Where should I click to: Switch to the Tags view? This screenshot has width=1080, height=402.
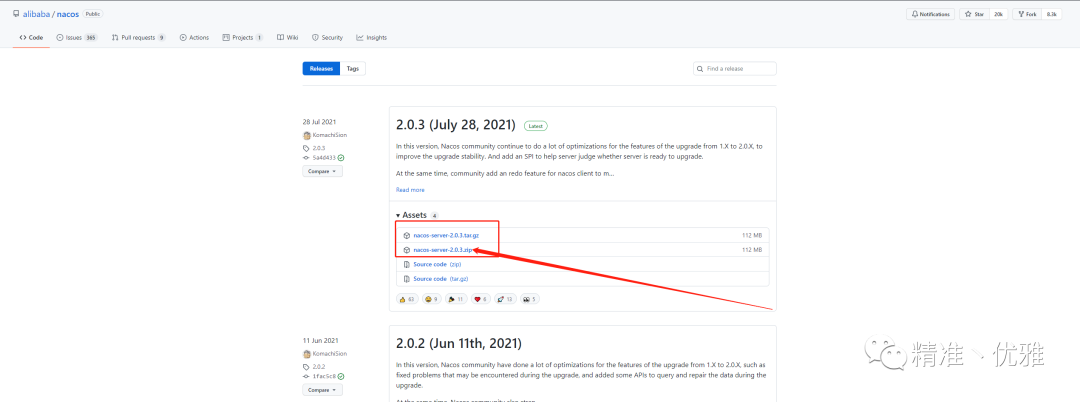(x=353, y=69)
